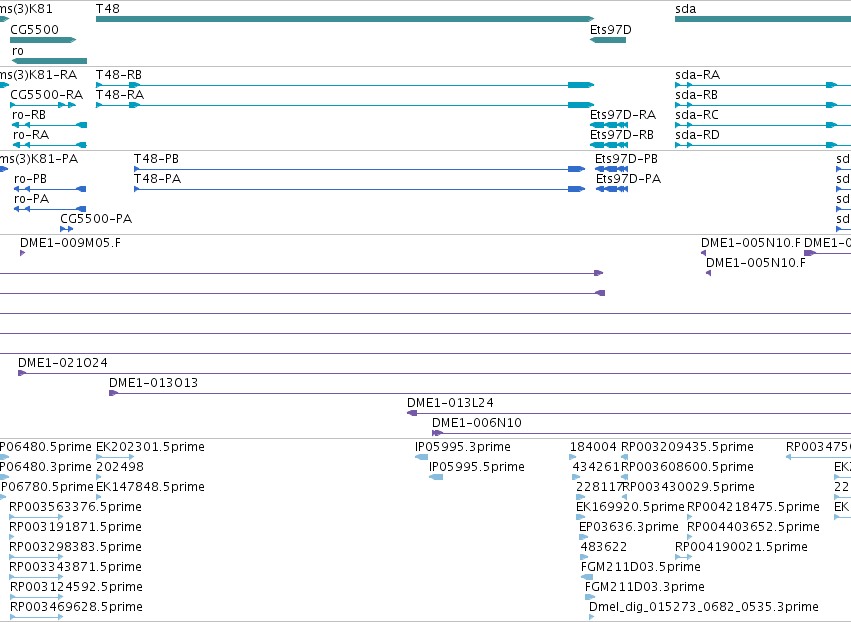Click the DME1-013O13 BAC label
851x622 pixels.
[x=154, y=383]
